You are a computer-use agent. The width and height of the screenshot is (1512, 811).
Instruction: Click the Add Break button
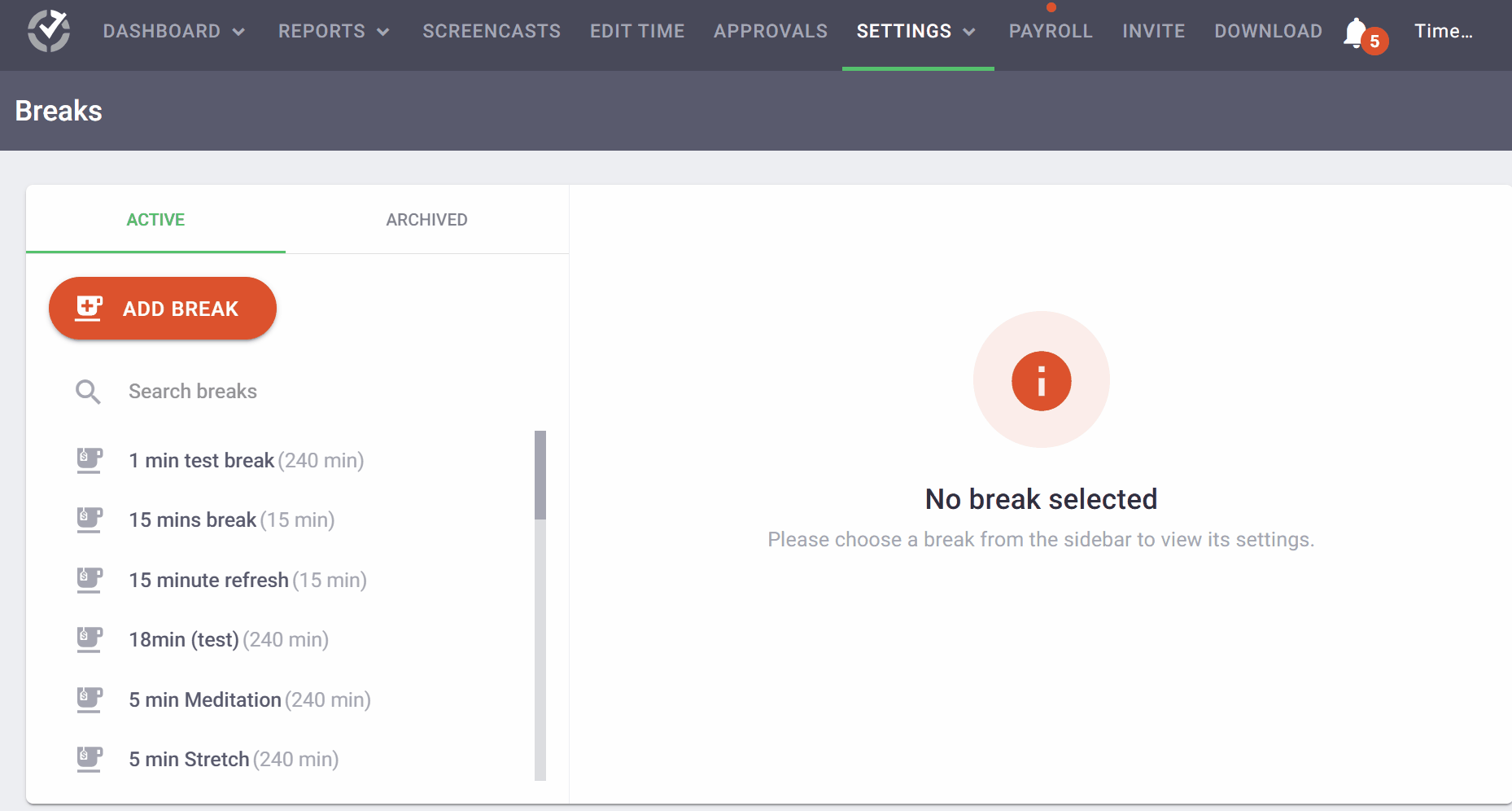162,308
